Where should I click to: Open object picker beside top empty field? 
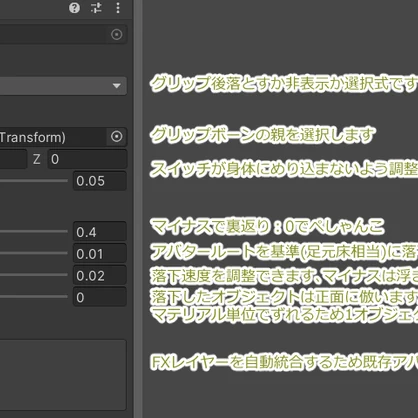[116, 34]
